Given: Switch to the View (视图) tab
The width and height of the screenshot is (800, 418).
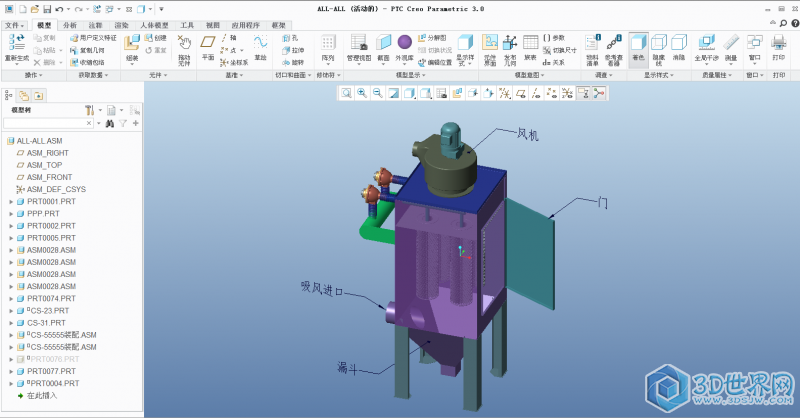Looking at the screenshot, I should click(213, 25).
